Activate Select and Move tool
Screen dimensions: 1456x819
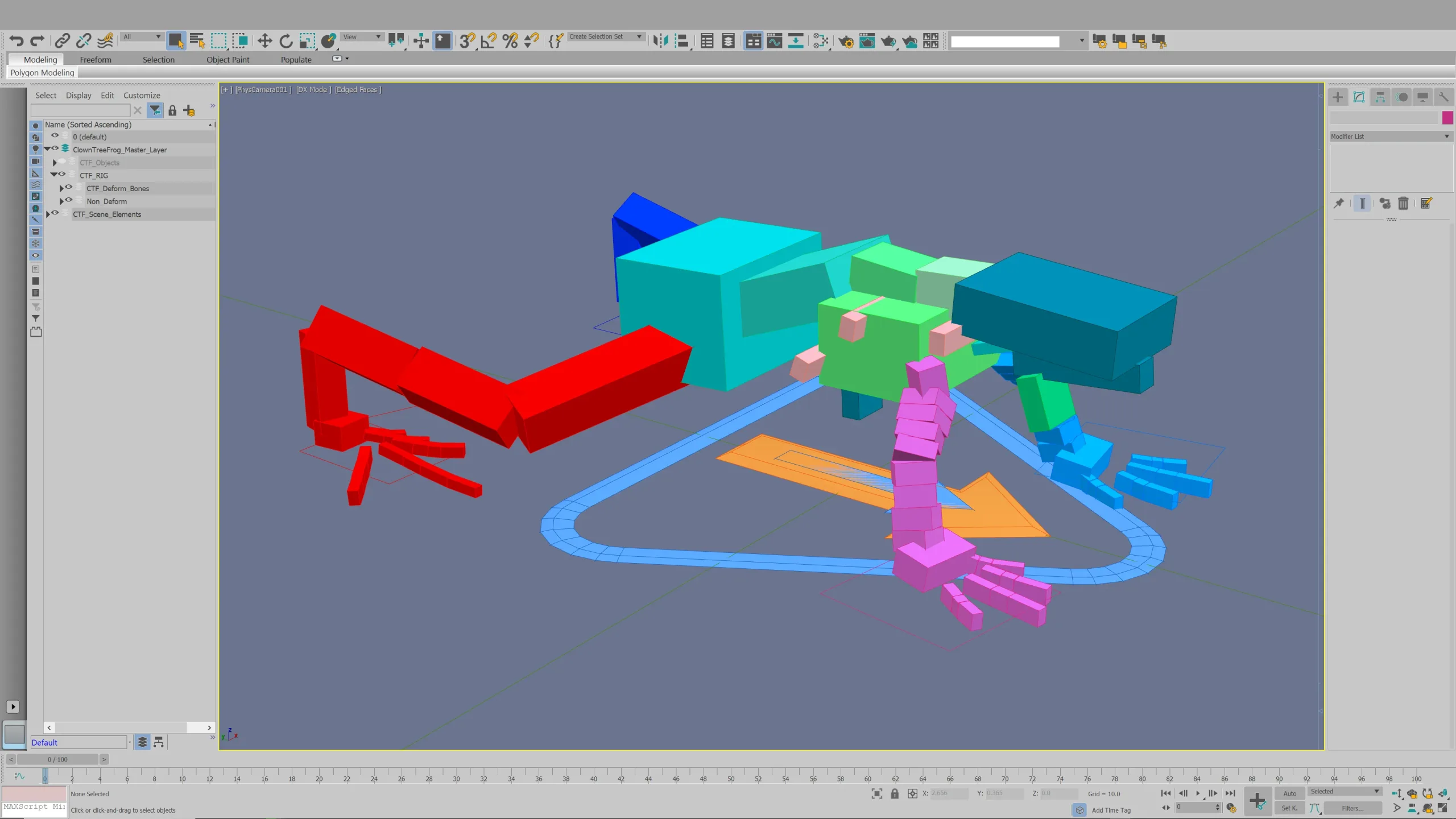(x=264, y=41)
